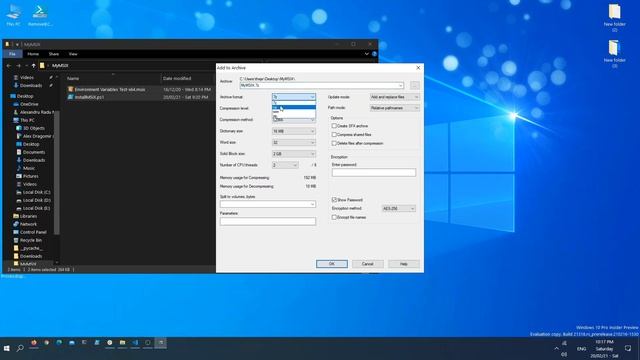Open the Update mode dropdown
This screenshot has width=640, height=360.
[x=395, y=97]
